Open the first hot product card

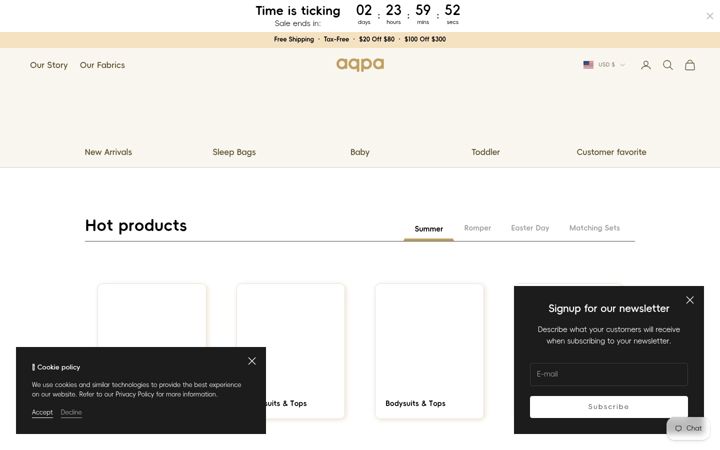152,315
